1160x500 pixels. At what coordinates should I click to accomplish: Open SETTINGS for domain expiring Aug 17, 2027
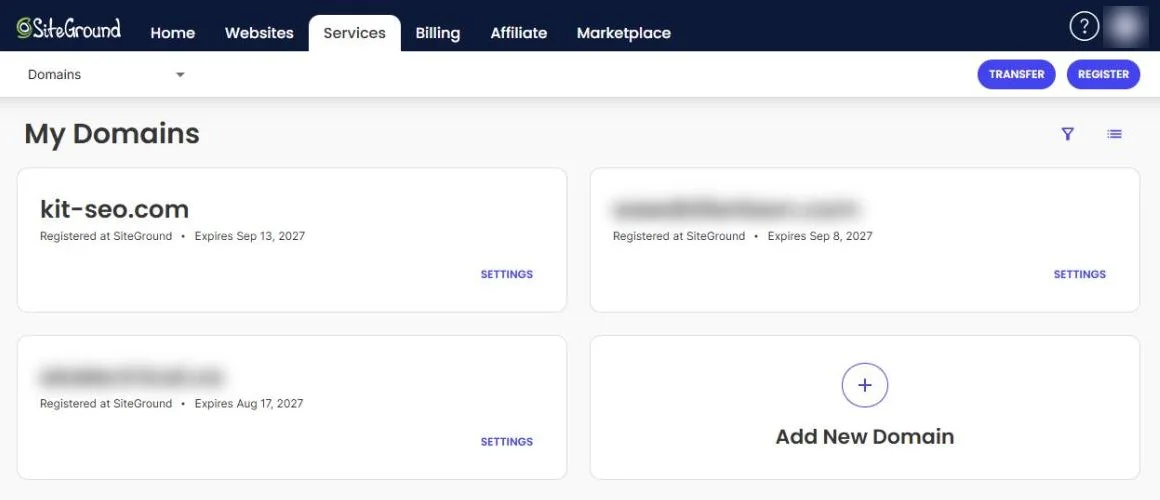tap(507, 442)
